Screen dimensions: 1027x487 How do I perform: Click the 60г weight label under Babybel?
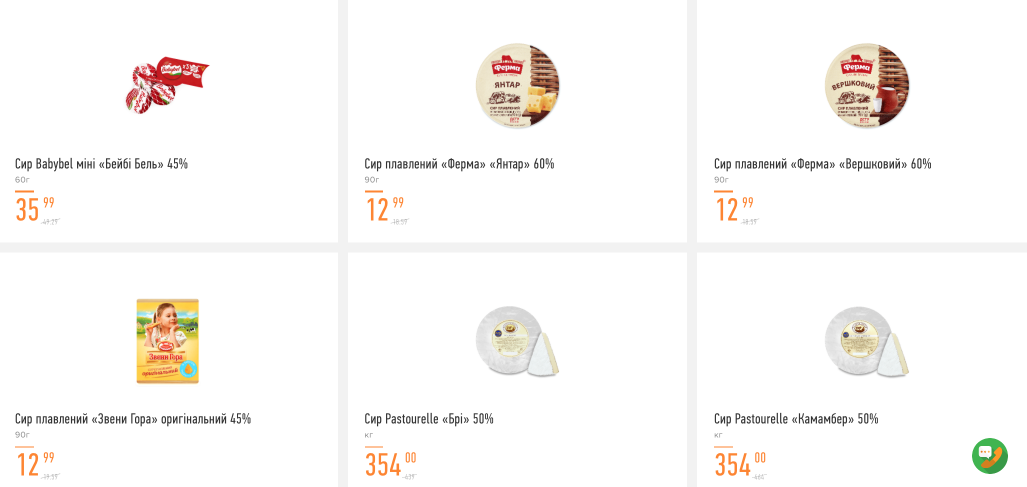(x=22, y=180)
